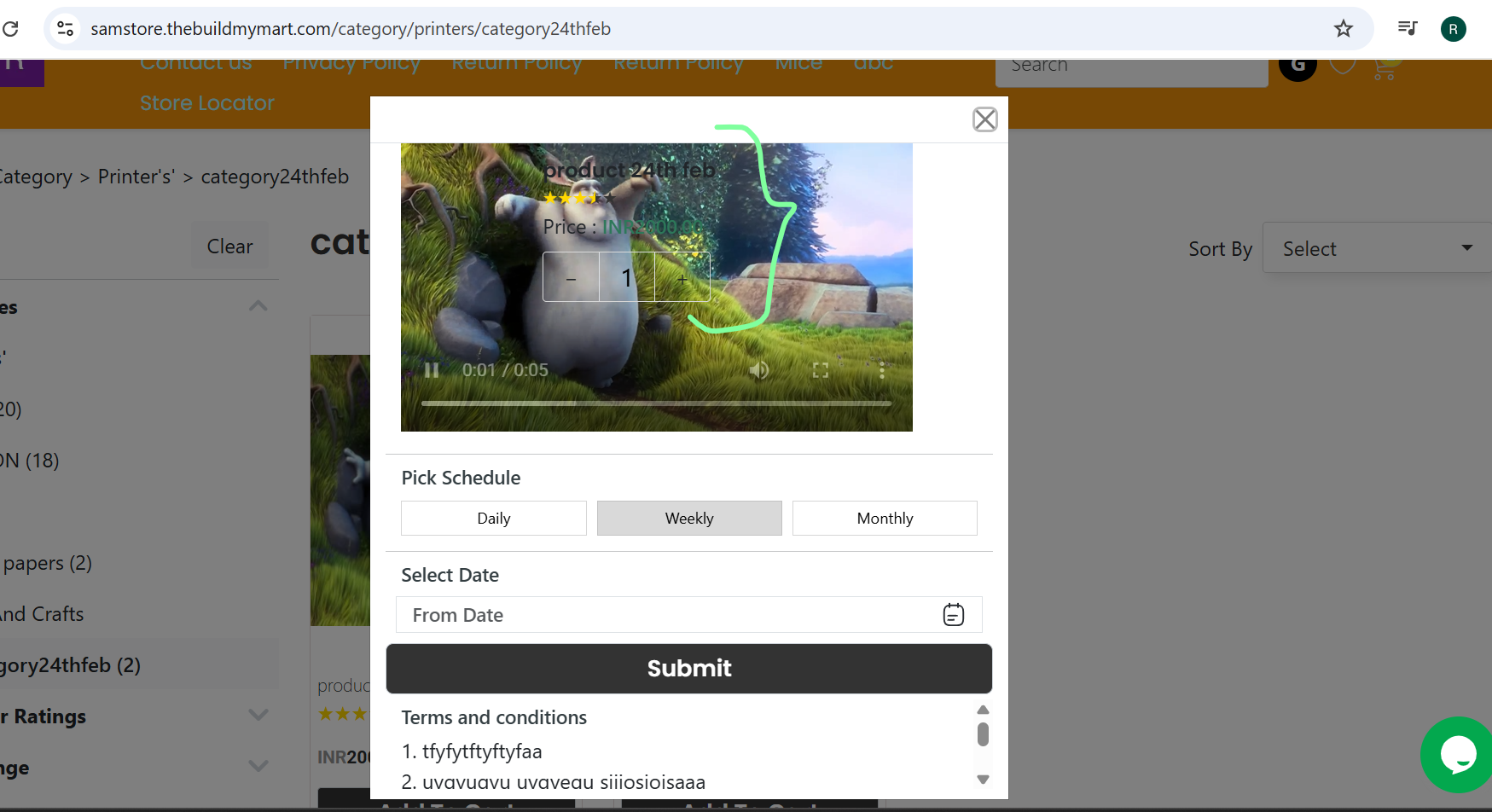Click the From Date input field

689,615
